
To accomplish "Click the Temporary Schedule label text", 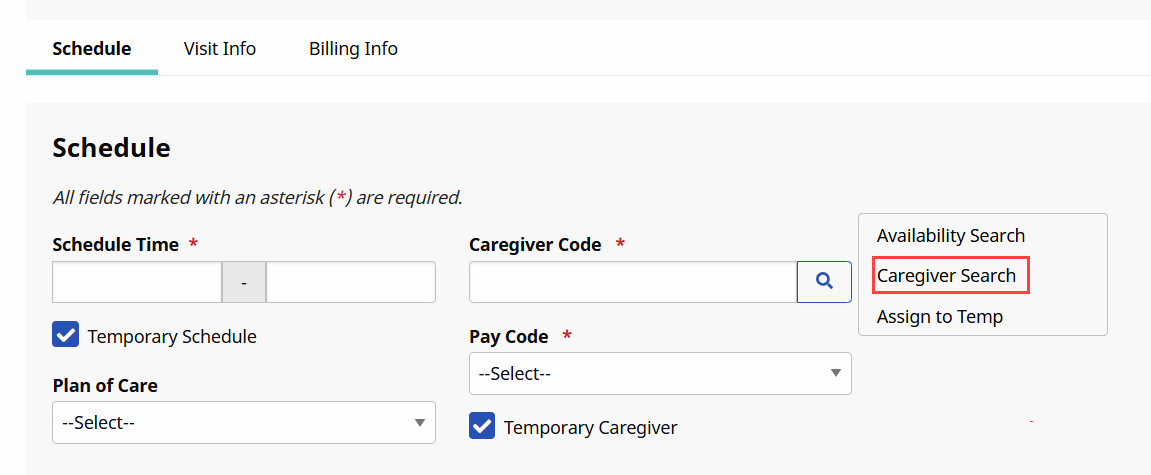I will pyautogui.click(x=172, y=336).
